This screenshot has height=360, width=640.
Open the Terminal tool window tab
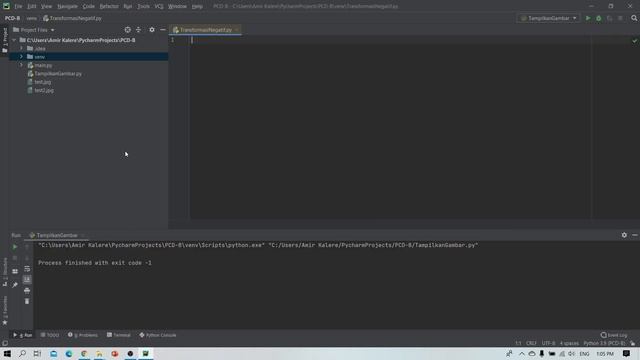(118, 335)
